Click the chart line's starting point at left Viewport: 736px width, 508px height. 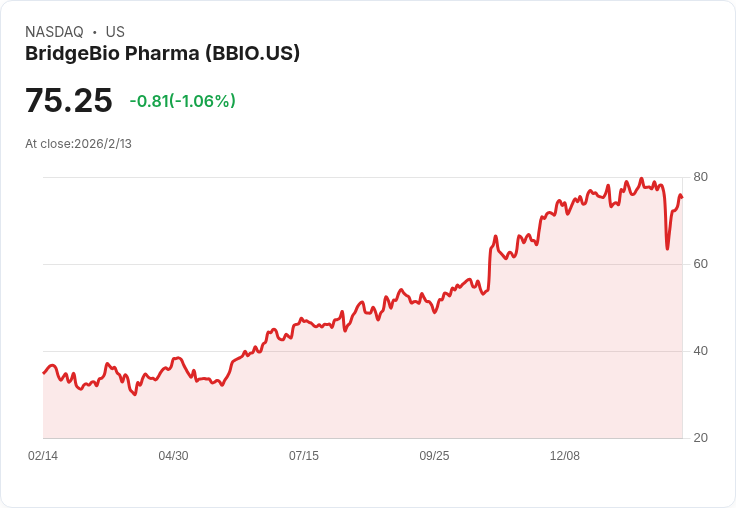coord(44,373)
